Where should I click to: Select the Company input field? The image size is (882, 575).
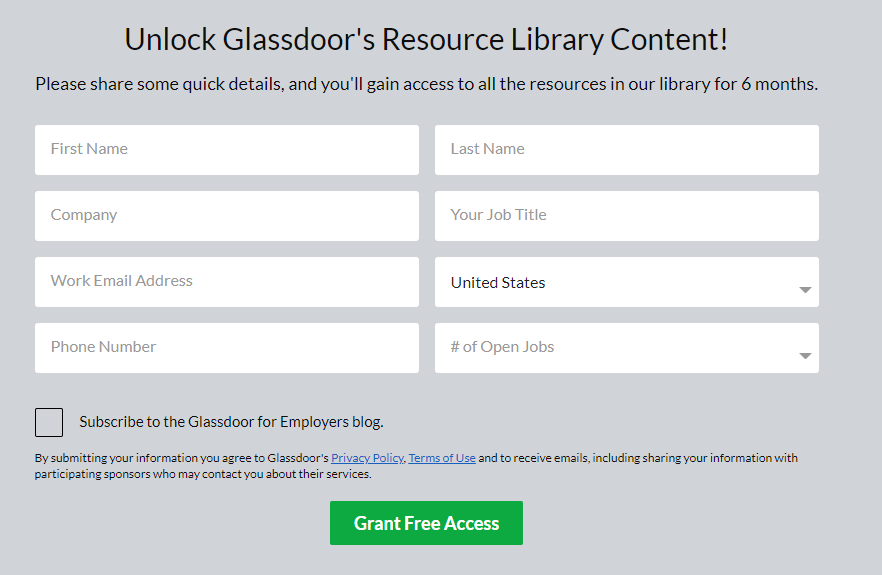(226, 216)
